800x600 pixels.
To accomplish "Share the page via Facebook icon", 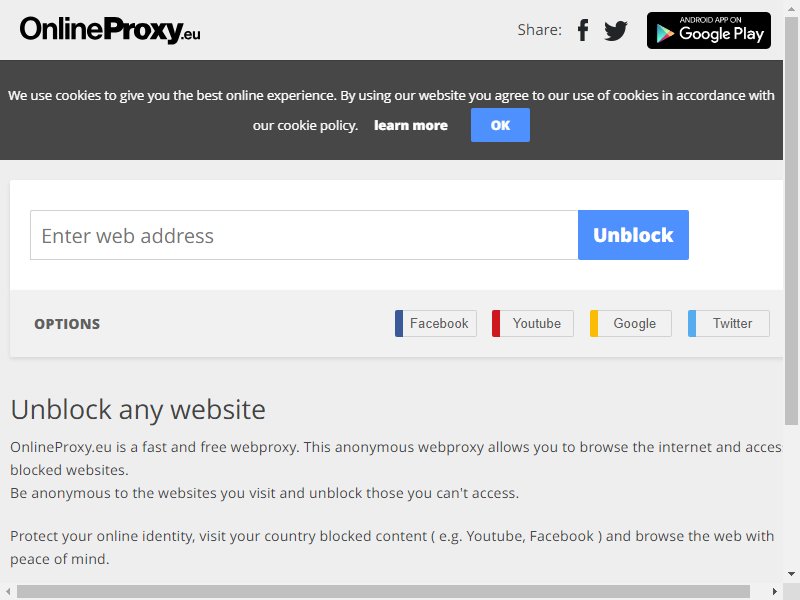I will pos(583,30).
